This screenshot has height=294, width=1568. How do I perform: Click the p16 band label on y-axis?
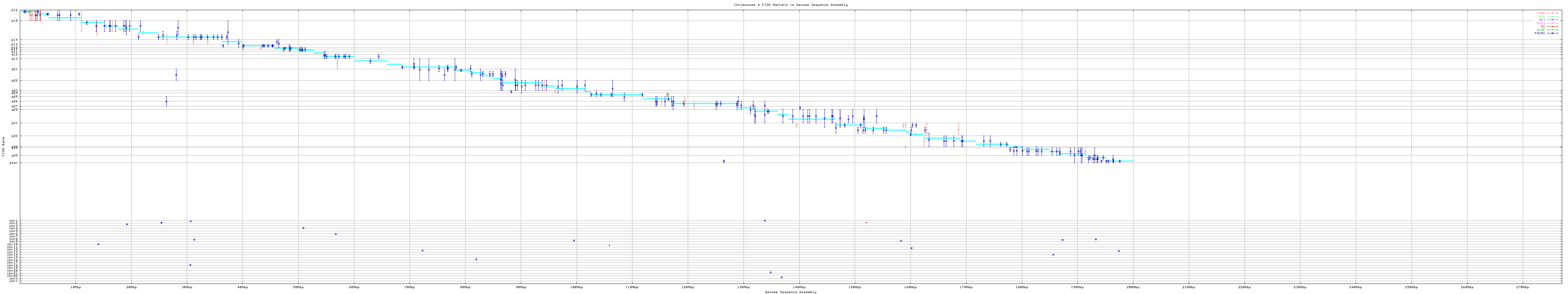click(x=14, y=10)
